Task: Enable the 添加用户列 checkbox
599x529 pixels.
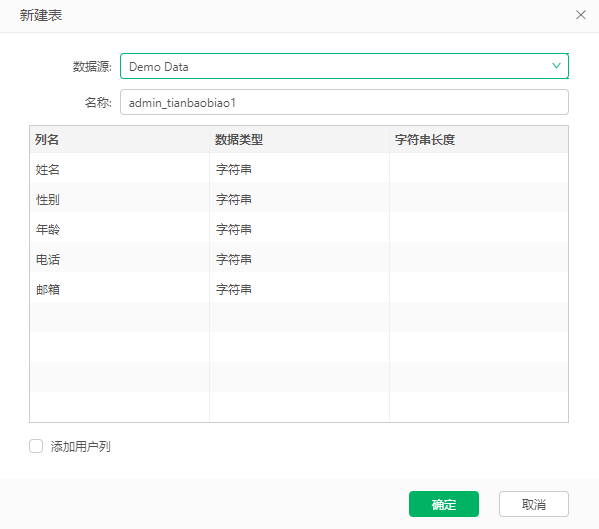Action: pyautogui.click(x=36, y=446)
